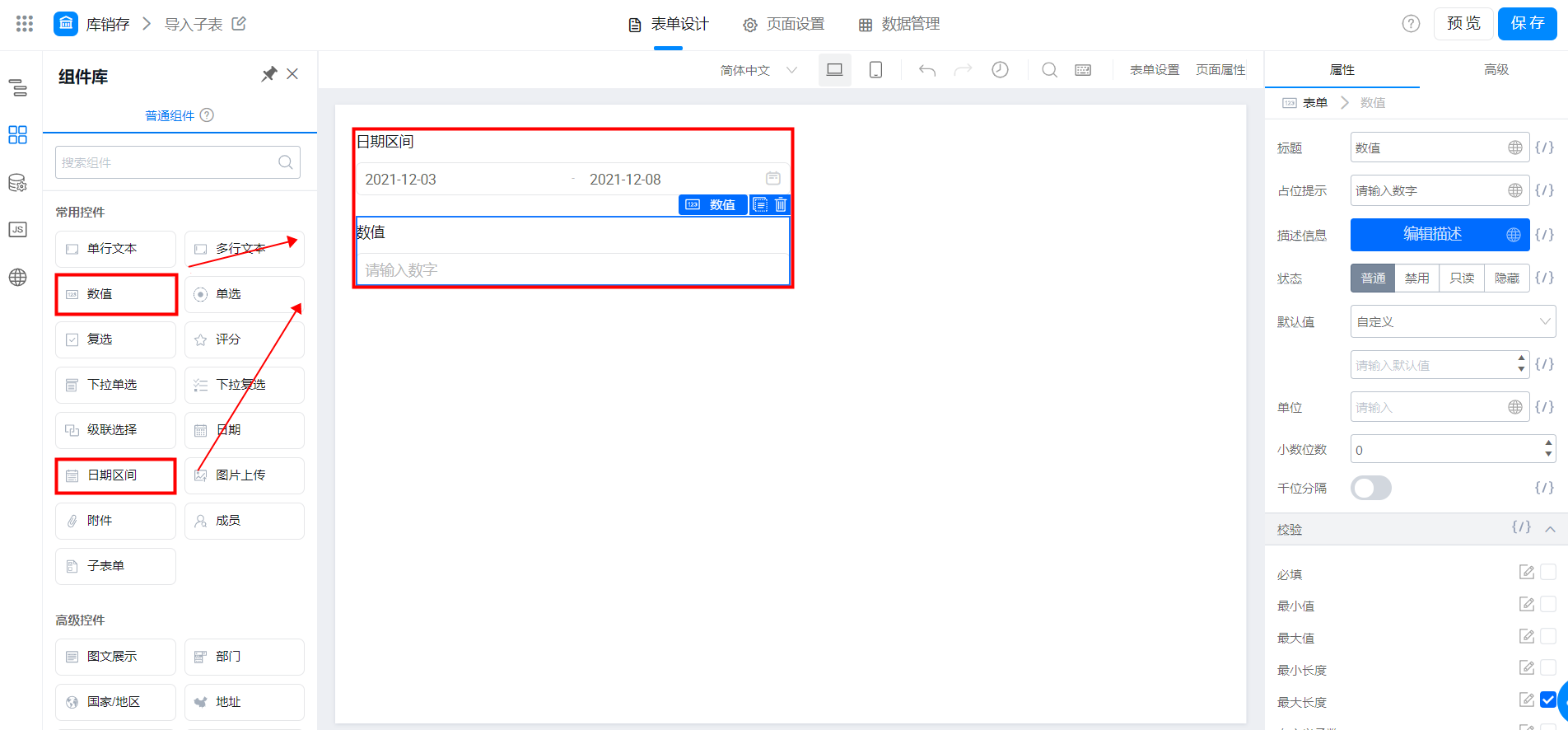Open the outline tree sidebar icon
Screen dimensions: 1568x730
(18, 87)
